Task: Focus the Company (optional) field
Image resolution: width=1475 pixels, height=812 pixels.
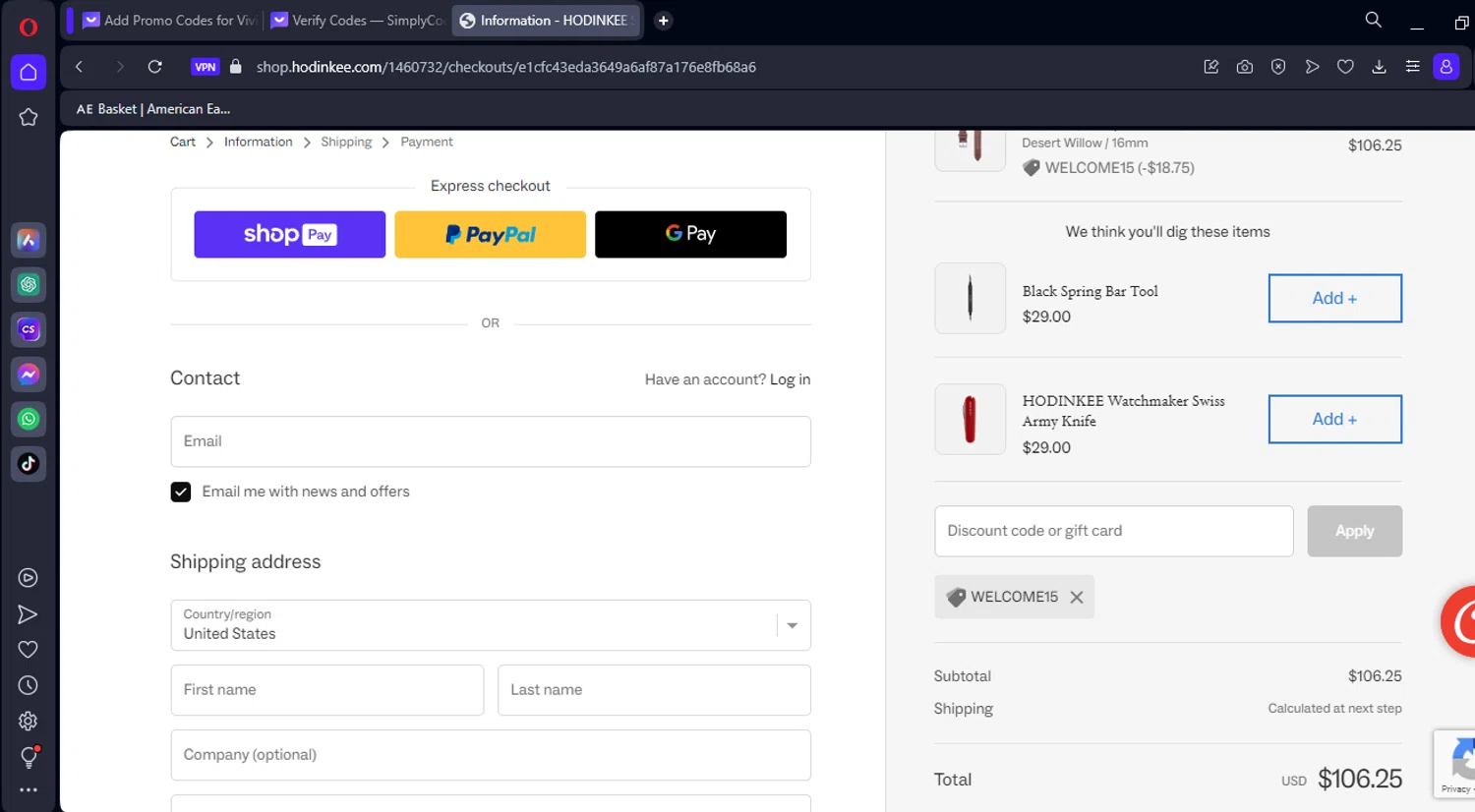Action: coord(491,755)
